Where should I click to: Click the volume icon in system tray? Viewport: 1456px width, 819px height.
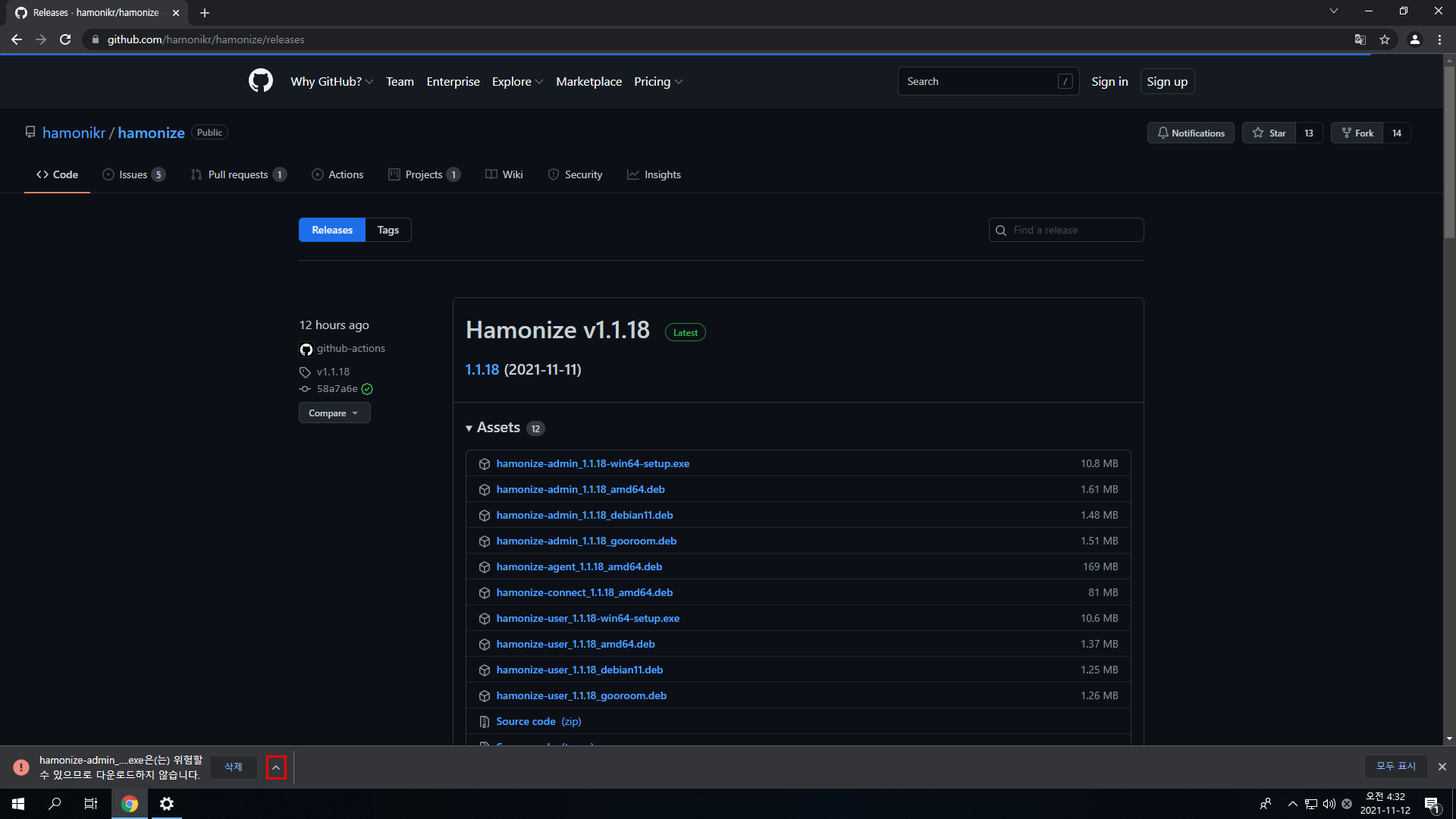pyautogui.click(x=1329, y=804)
